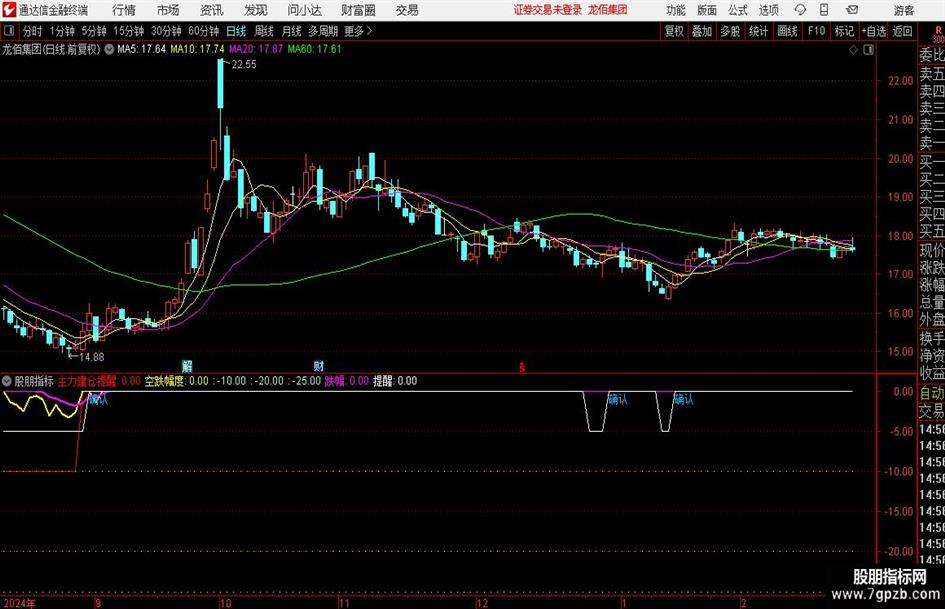Click the 14.88 low price label

tap(92, 357)
